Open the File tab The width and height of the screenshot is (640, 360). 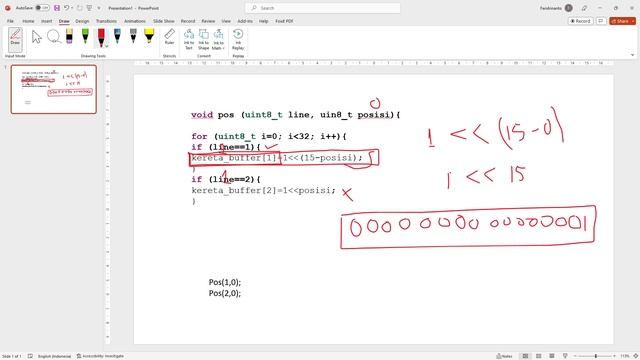(x=10, y=21)
